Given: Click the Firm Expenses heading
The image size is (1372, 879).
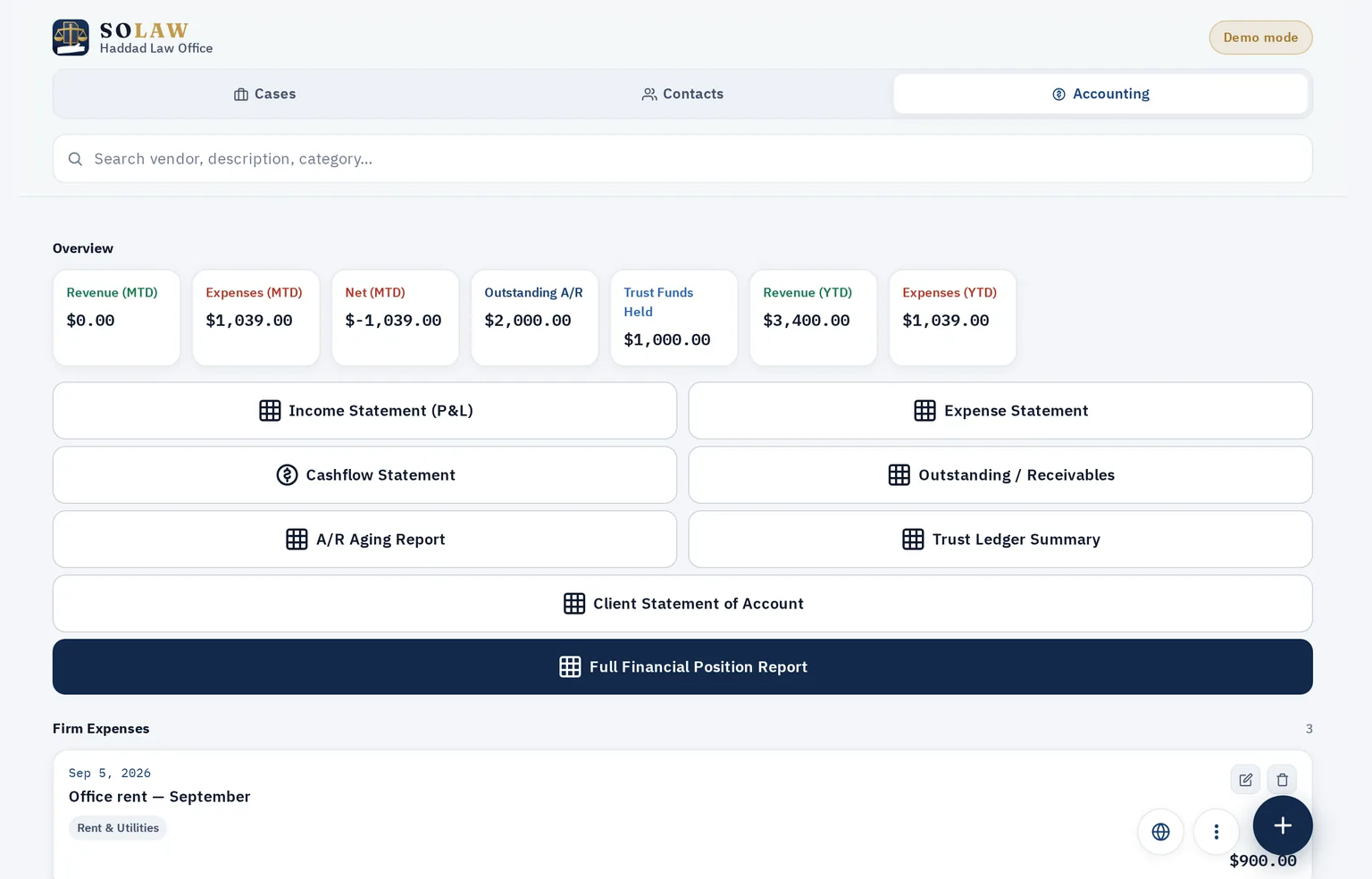Looking at the screenshot, I should 101,729.
